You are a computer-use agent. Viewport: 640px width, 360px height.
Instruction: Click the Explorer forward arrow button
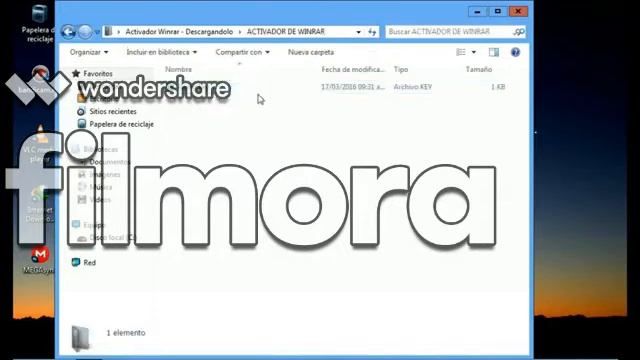tap(85, 32)
